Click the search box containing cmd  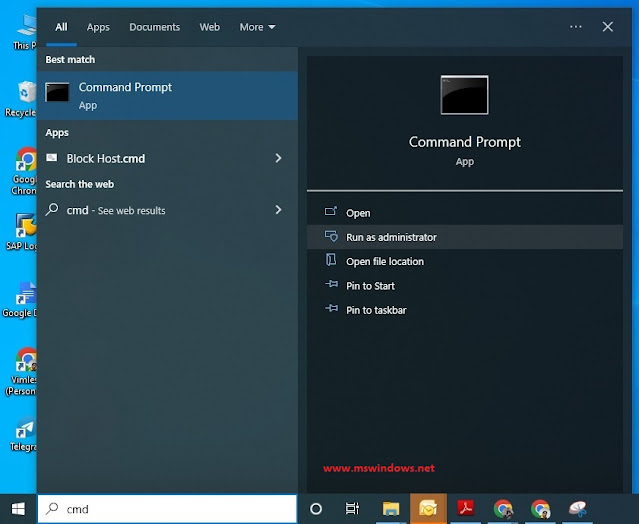(167, 509)
